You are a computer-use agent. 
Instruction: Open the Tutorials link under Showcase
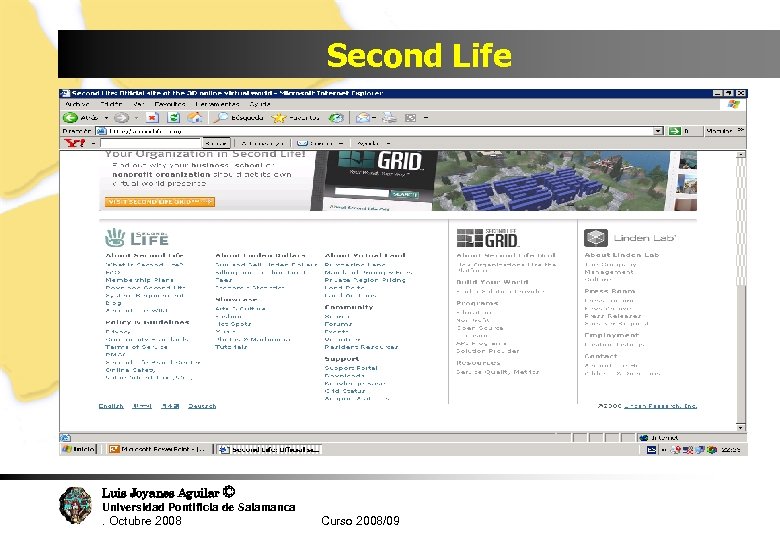[x=231, y=347]
